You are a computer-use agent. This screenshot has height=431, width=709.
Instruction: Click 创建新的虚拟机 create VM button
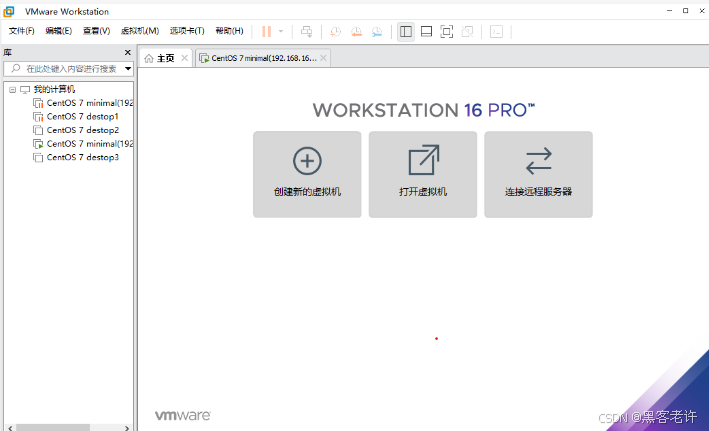(307, 174)
